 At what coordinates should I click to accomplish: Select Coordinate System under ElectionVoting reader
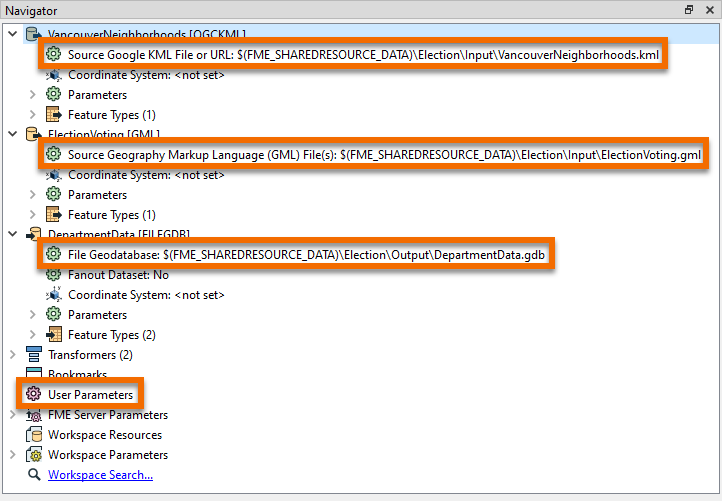(x=146, y=175)
